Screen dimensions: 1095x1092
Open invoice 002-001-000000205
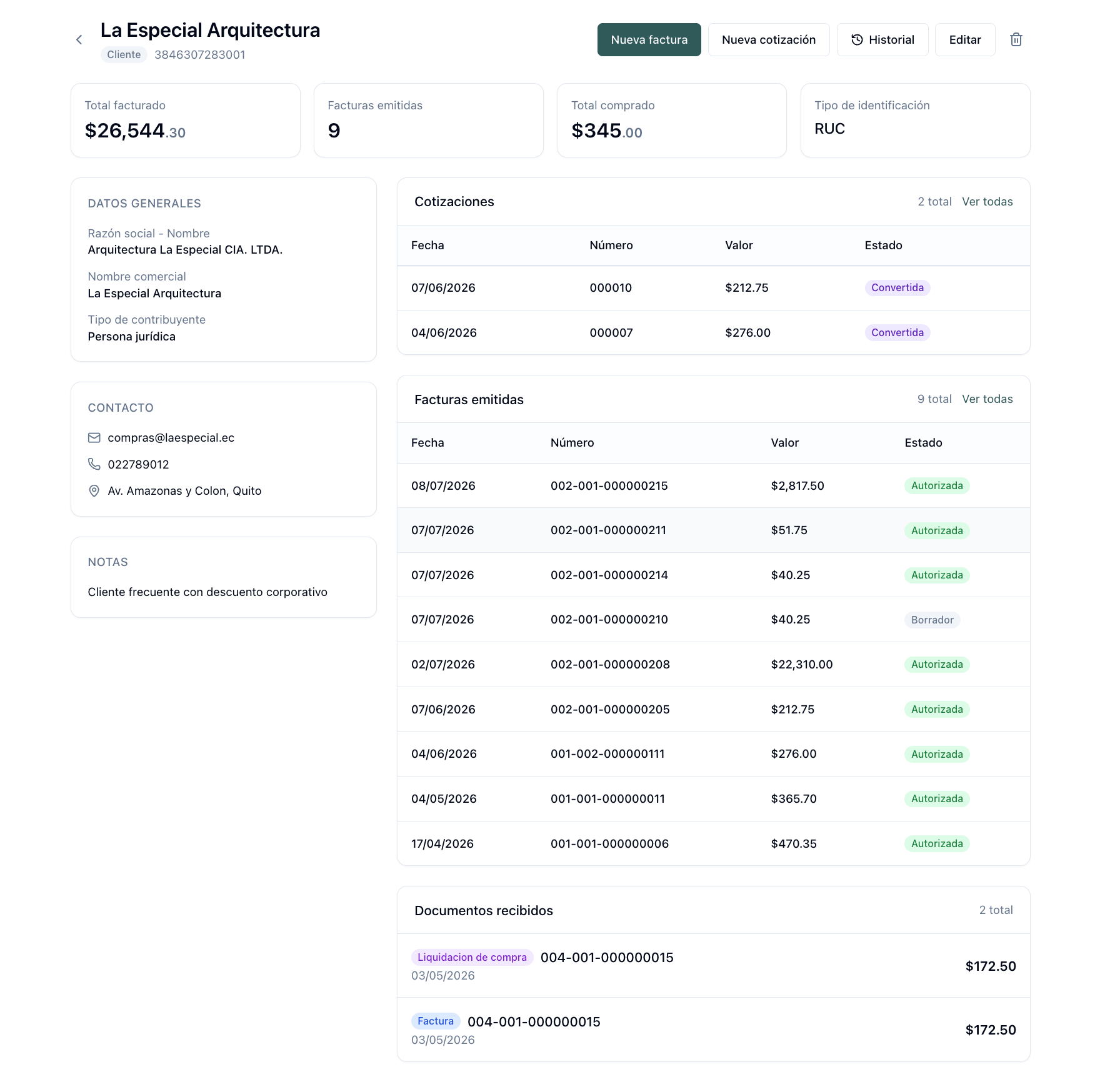point(714,710)
